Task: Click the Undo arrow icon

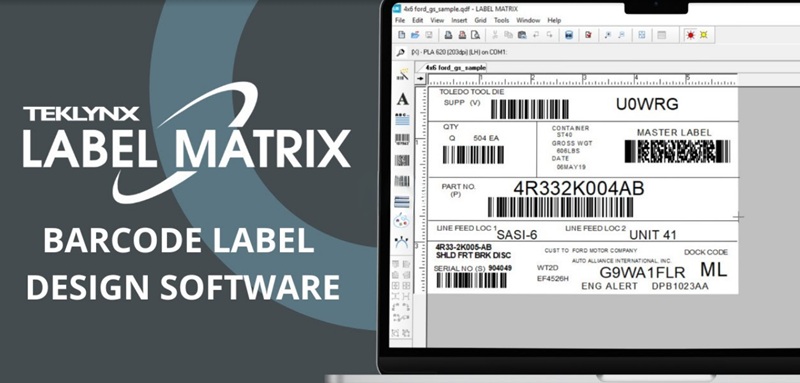Action: 536,35
